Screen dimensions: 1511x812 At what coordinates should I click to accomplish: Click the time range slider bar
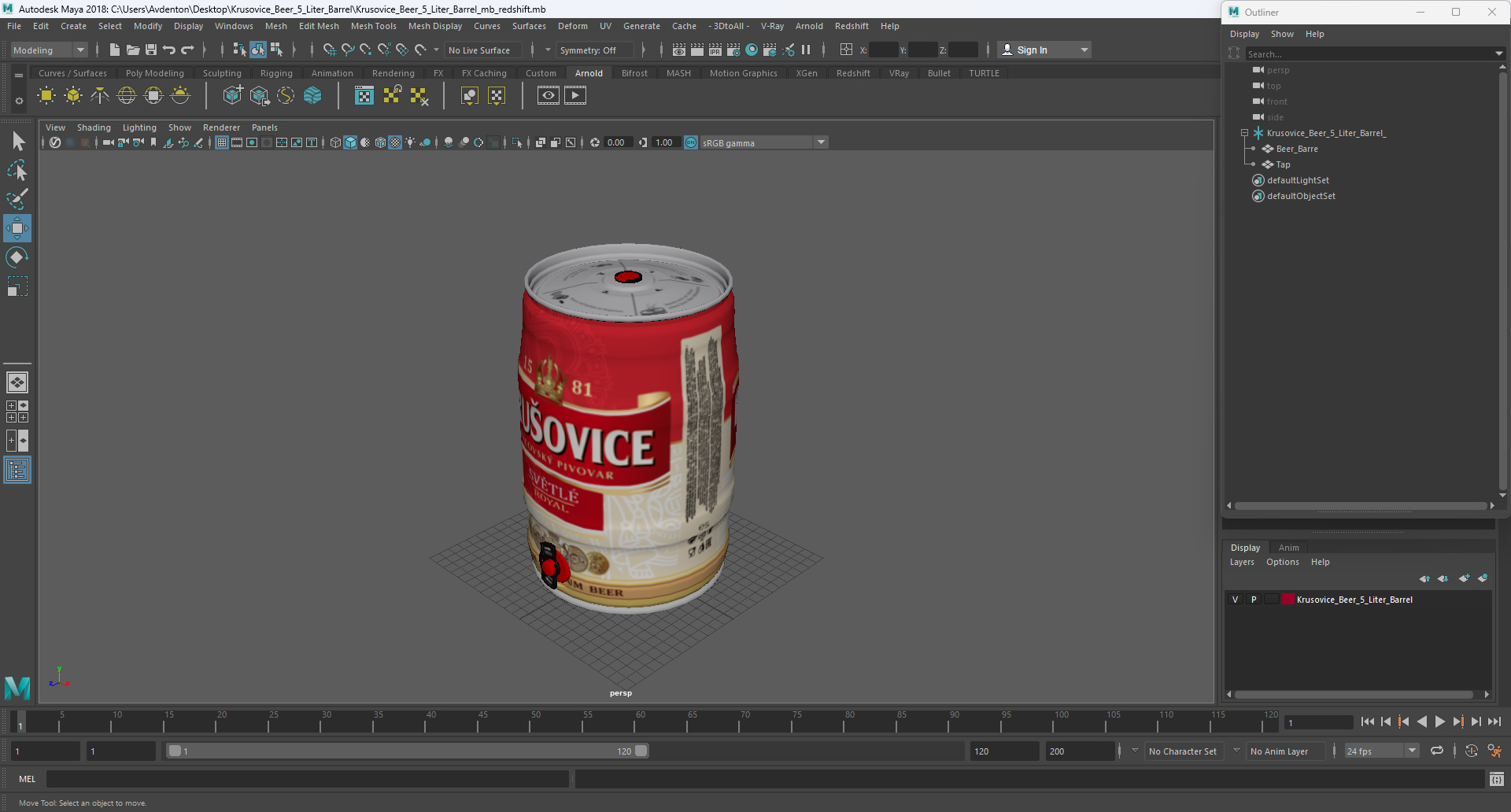(x=408, y=751)
